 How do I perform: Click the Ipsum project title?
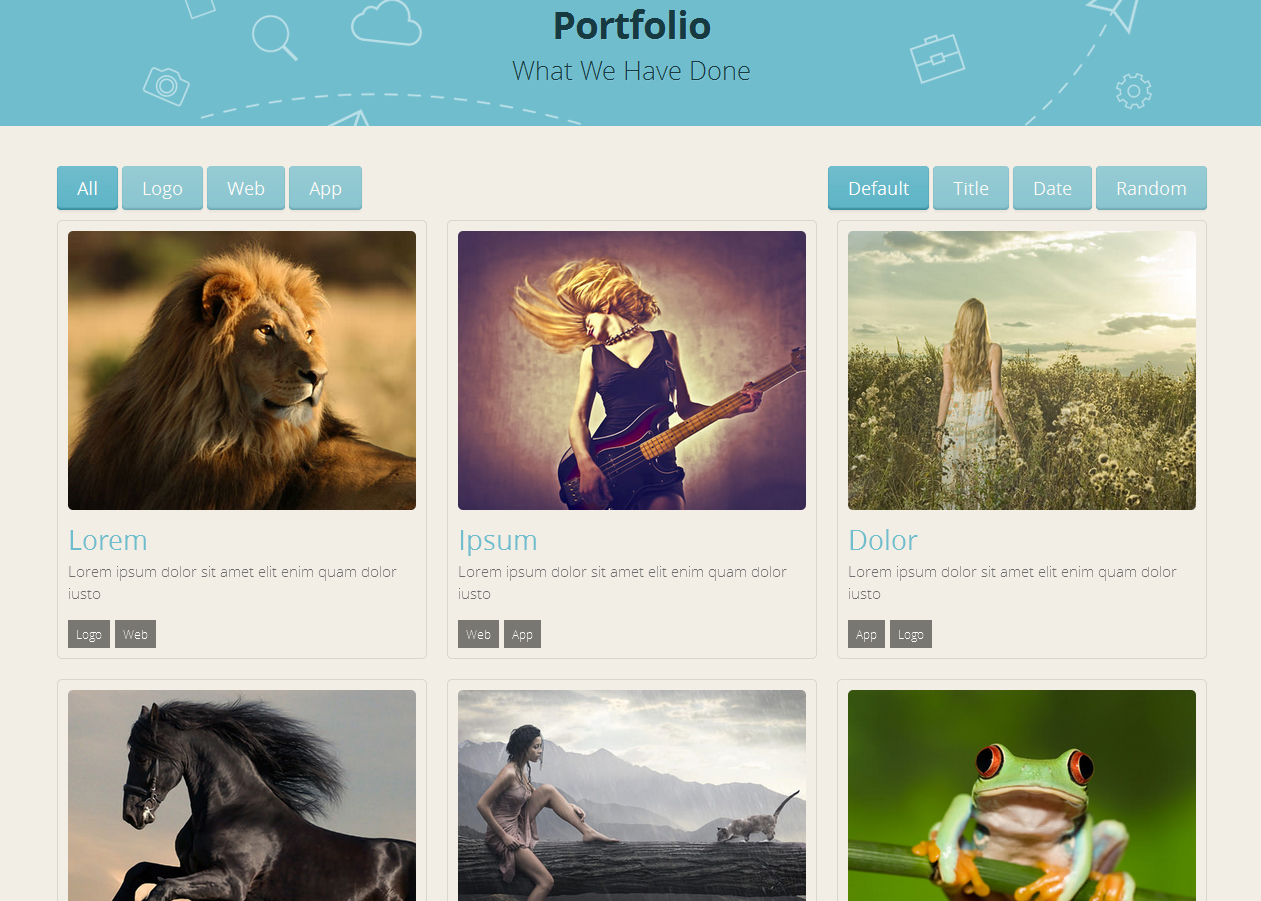click(x=498, y=540)
